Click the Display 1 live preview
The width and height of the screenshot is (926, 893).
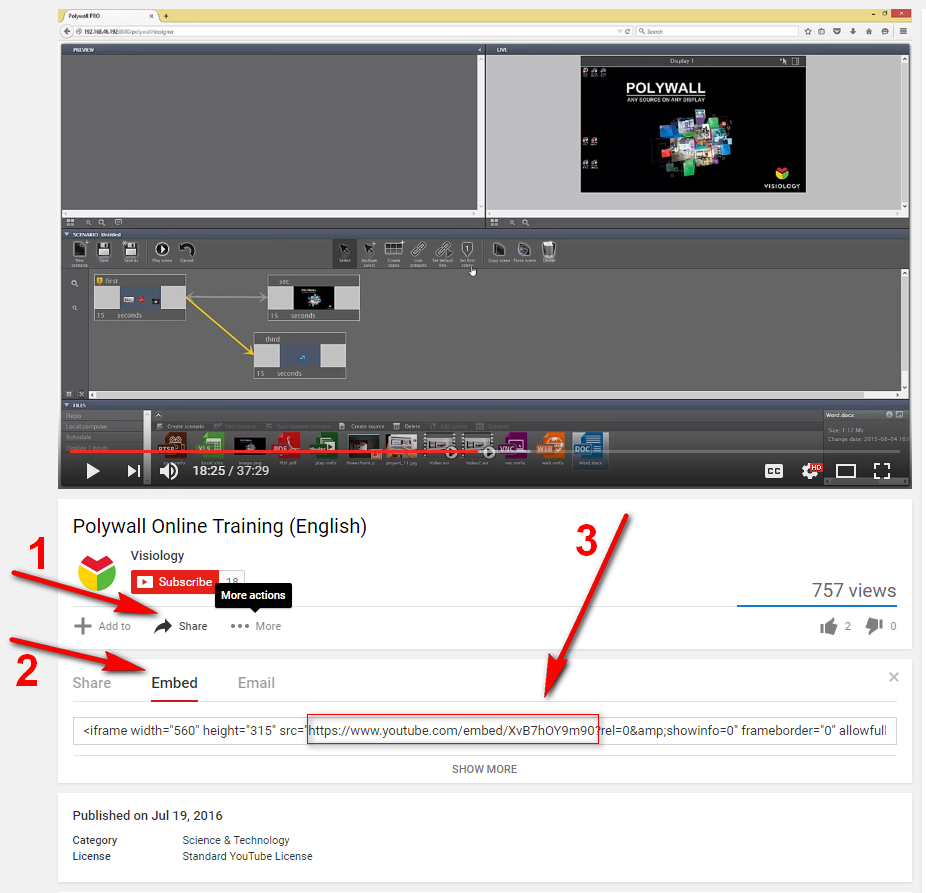click(x=693, y=125)
